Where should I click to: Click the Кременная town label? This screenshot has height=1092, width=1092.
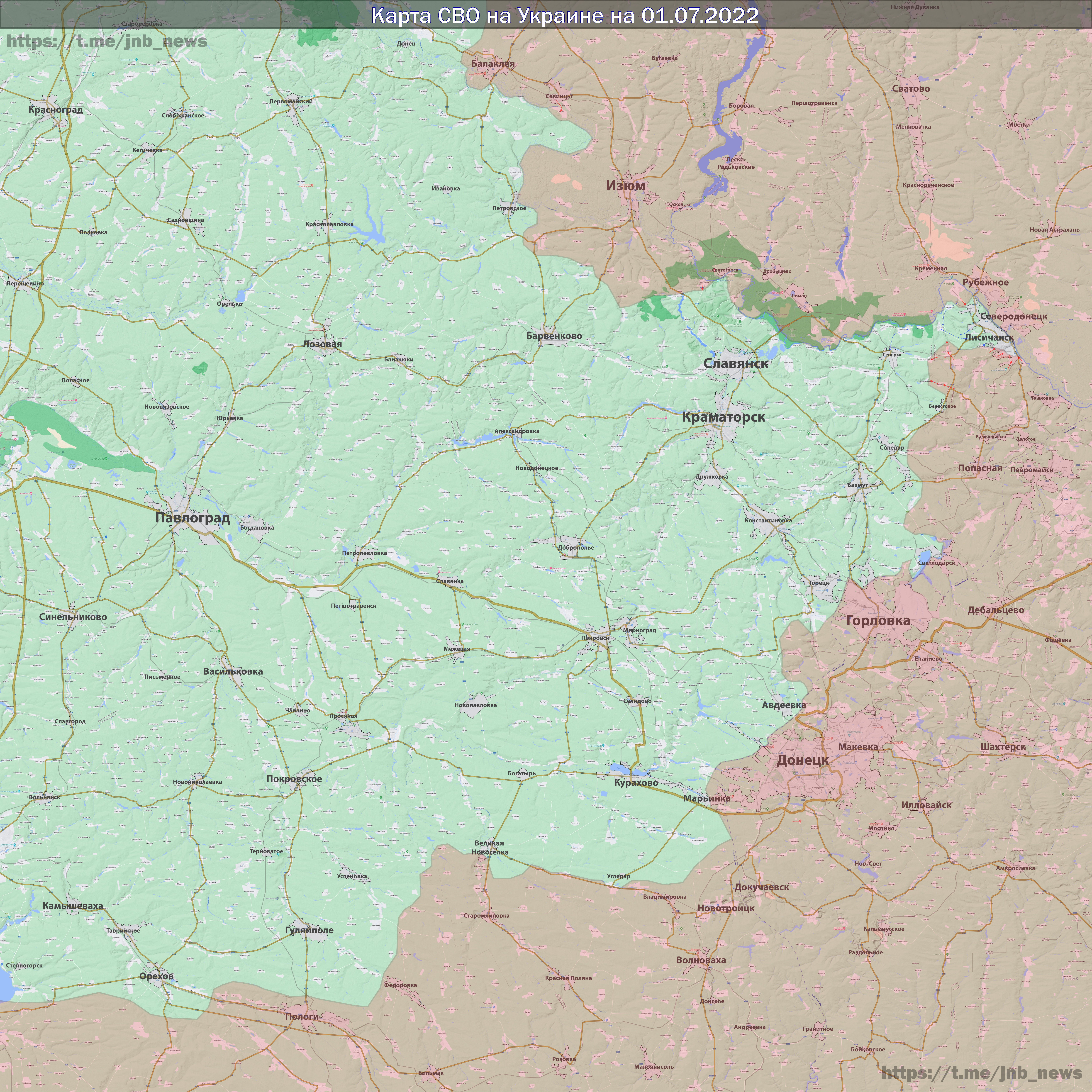point(931,268)
